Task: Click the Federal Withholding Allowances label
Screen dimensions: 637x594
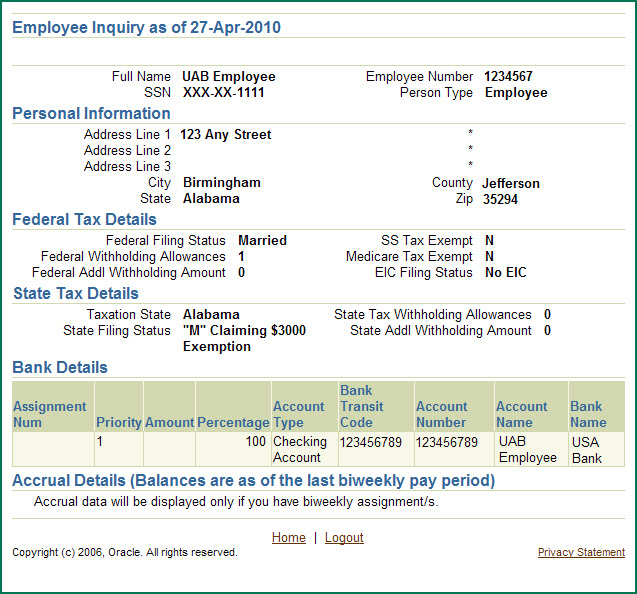Action: point(133,256)
